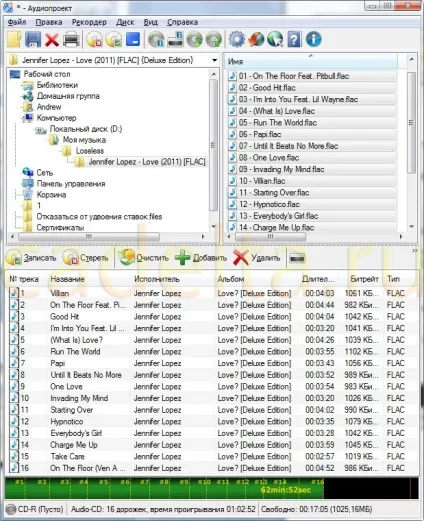
Task: Open settings with the gear toolbar icon
Action: (x=237, y=39)
